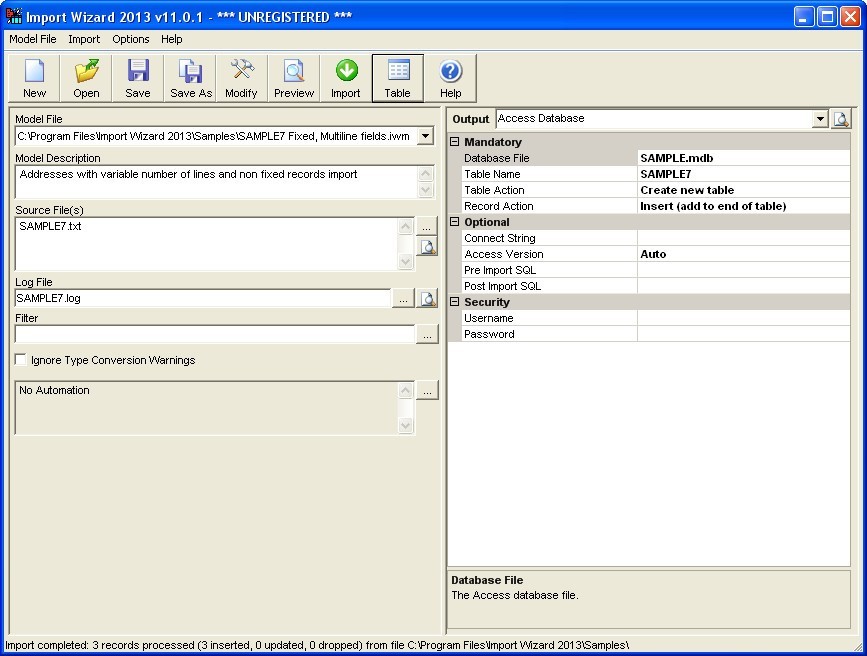Click the New model toolbar icon
867x656 pixels.
coord(34,78)
